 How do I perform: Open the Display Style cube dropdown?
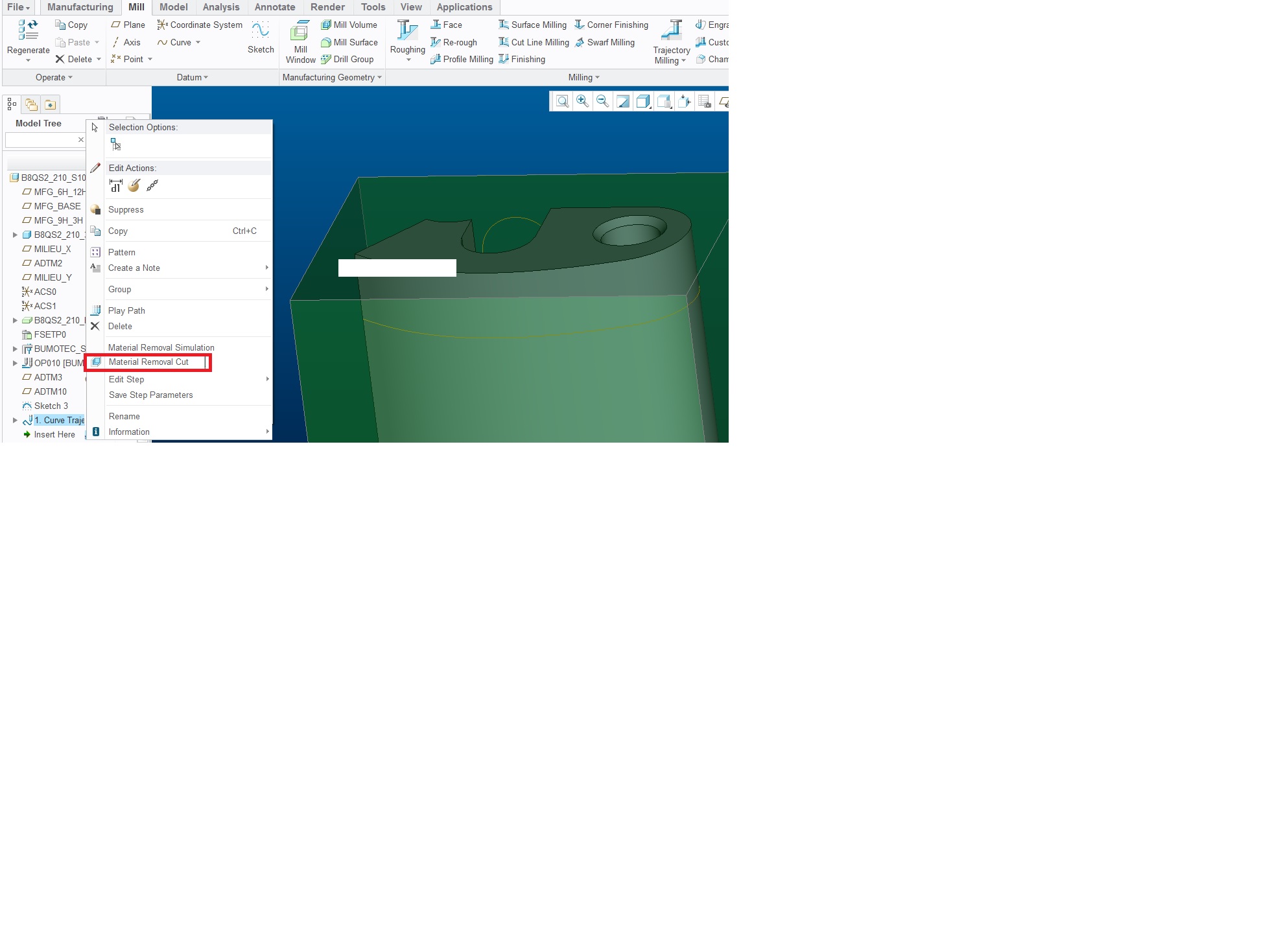(643, 102)
